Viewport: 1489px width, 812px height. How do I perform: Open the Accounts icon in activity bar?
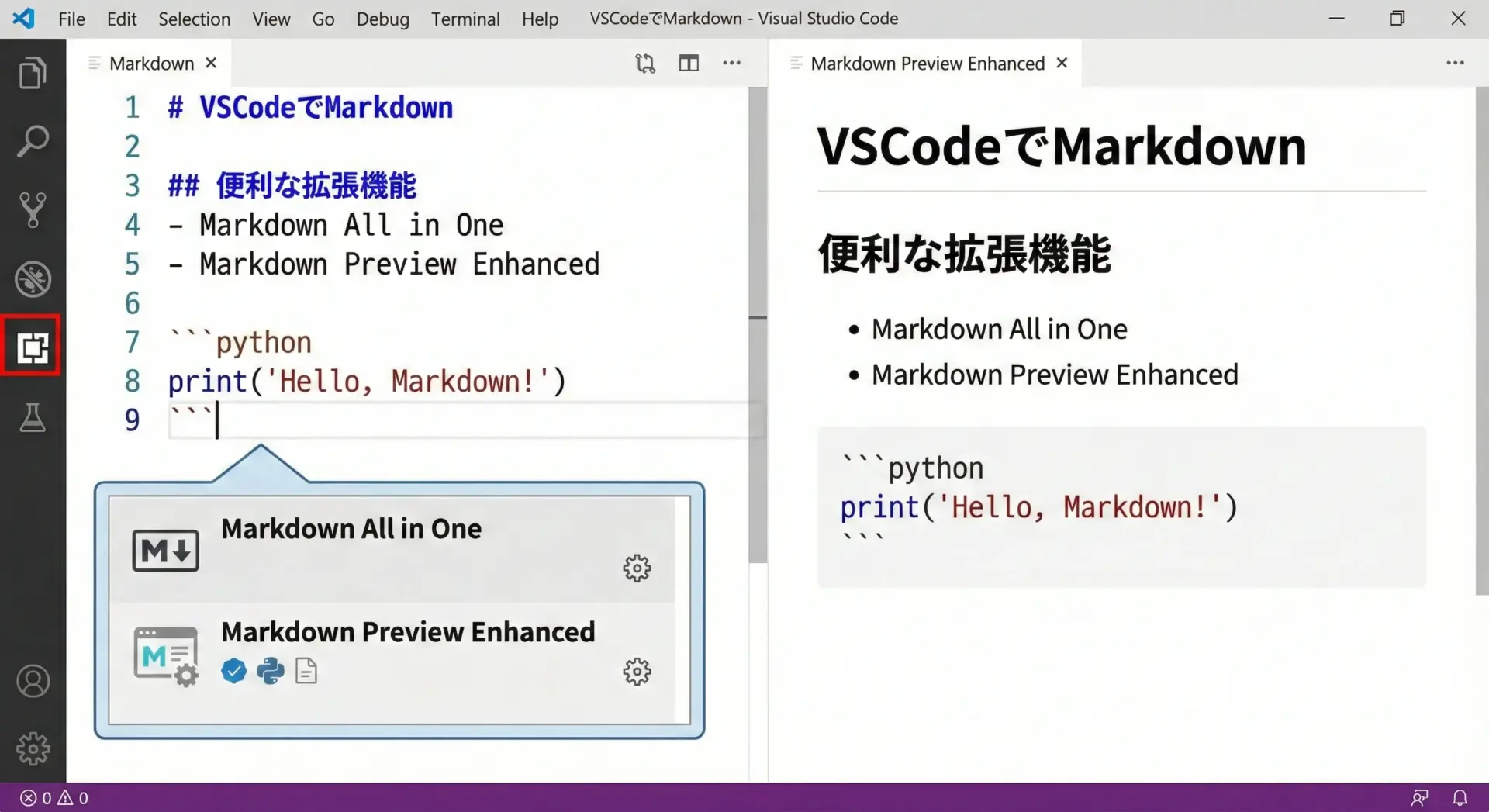[33, 682]
